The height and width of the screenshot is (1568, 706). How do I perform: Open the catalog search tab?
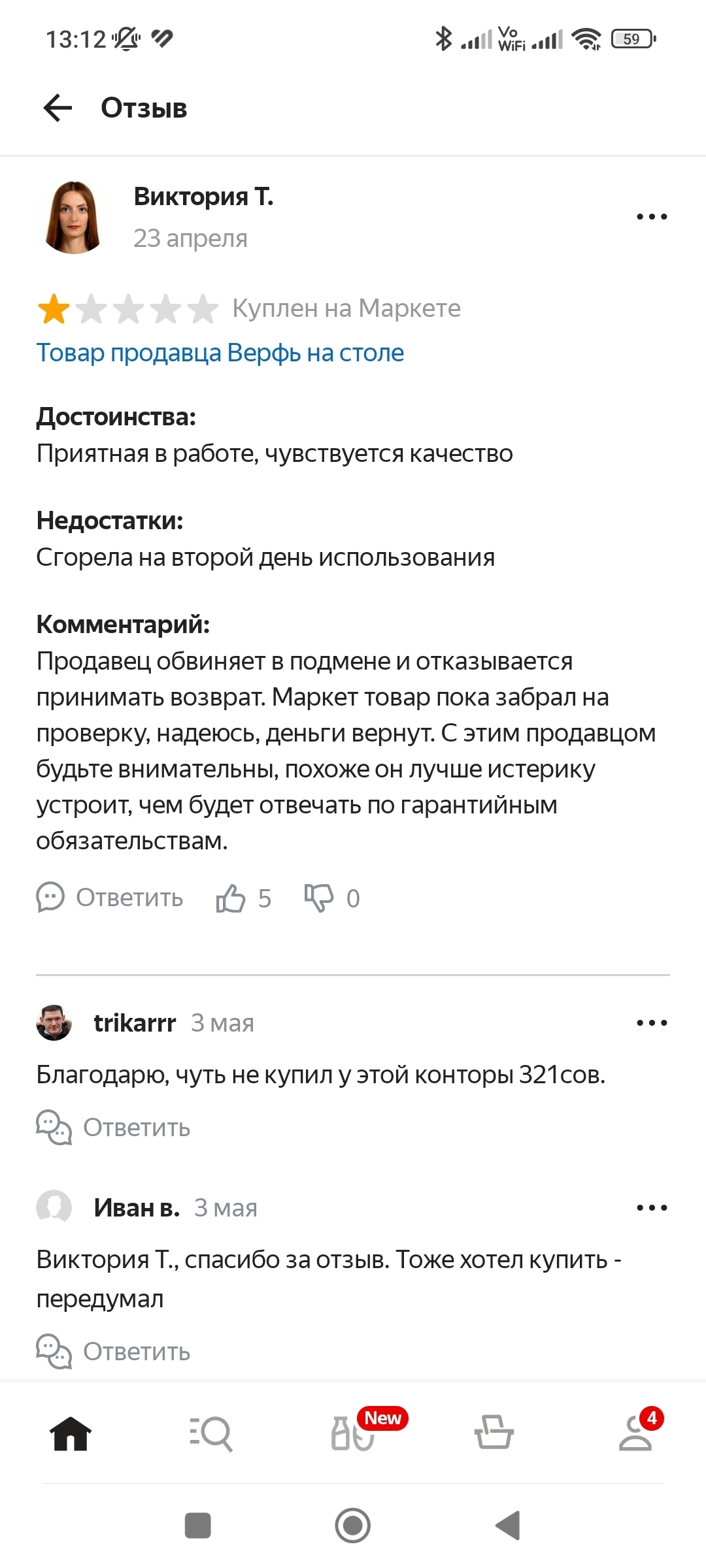pos(211,1433)
